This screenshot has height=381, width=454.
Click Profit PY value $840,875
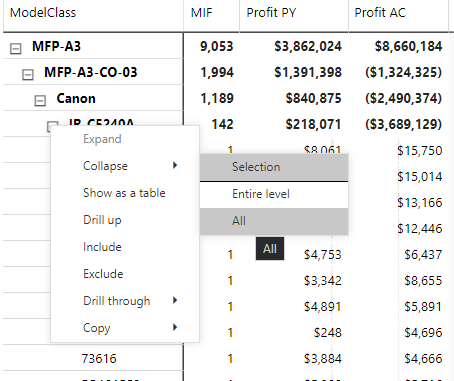coord(314,98)
